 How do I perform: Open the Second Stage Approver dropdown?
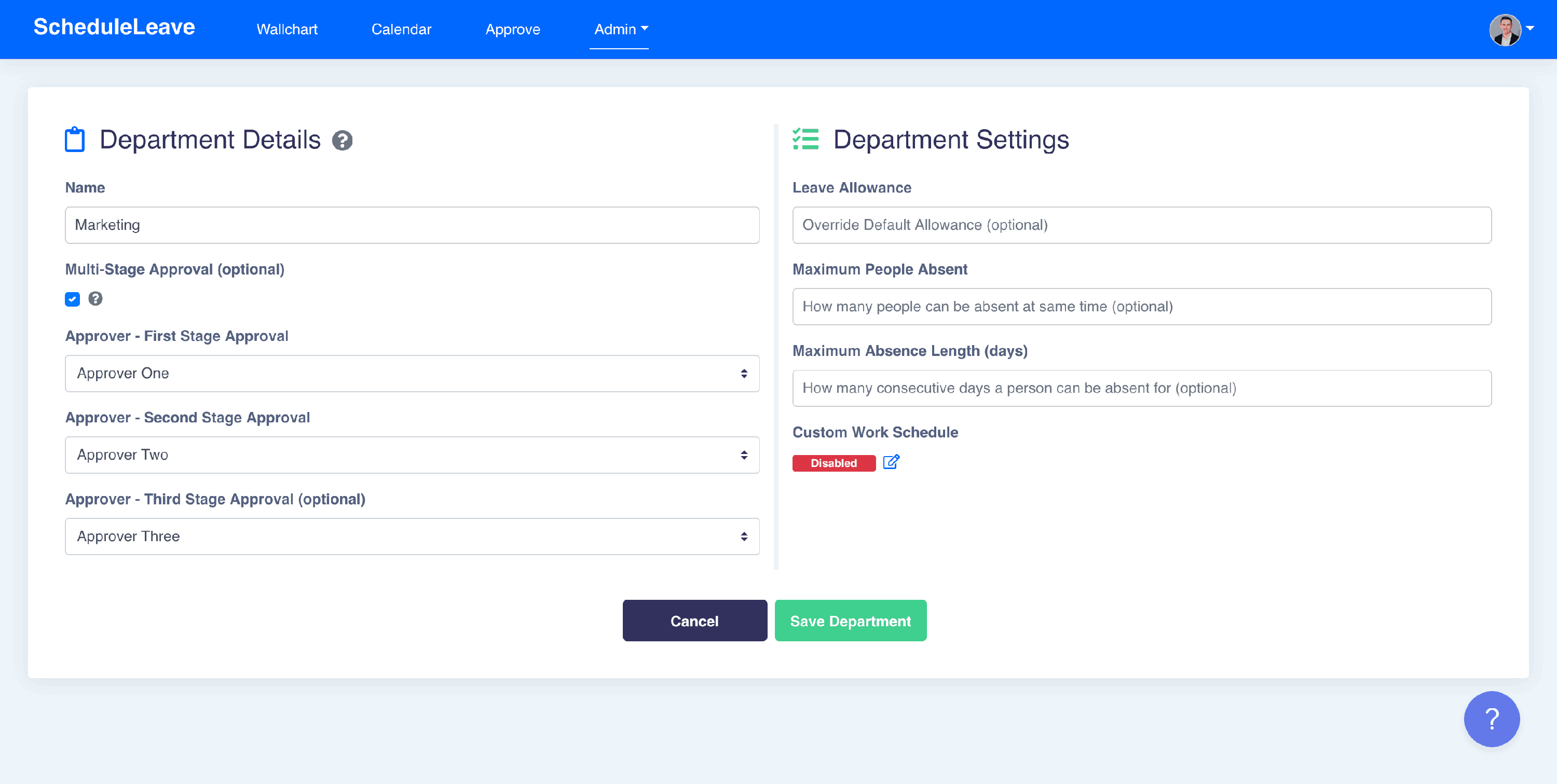click(x=412, y=455)
